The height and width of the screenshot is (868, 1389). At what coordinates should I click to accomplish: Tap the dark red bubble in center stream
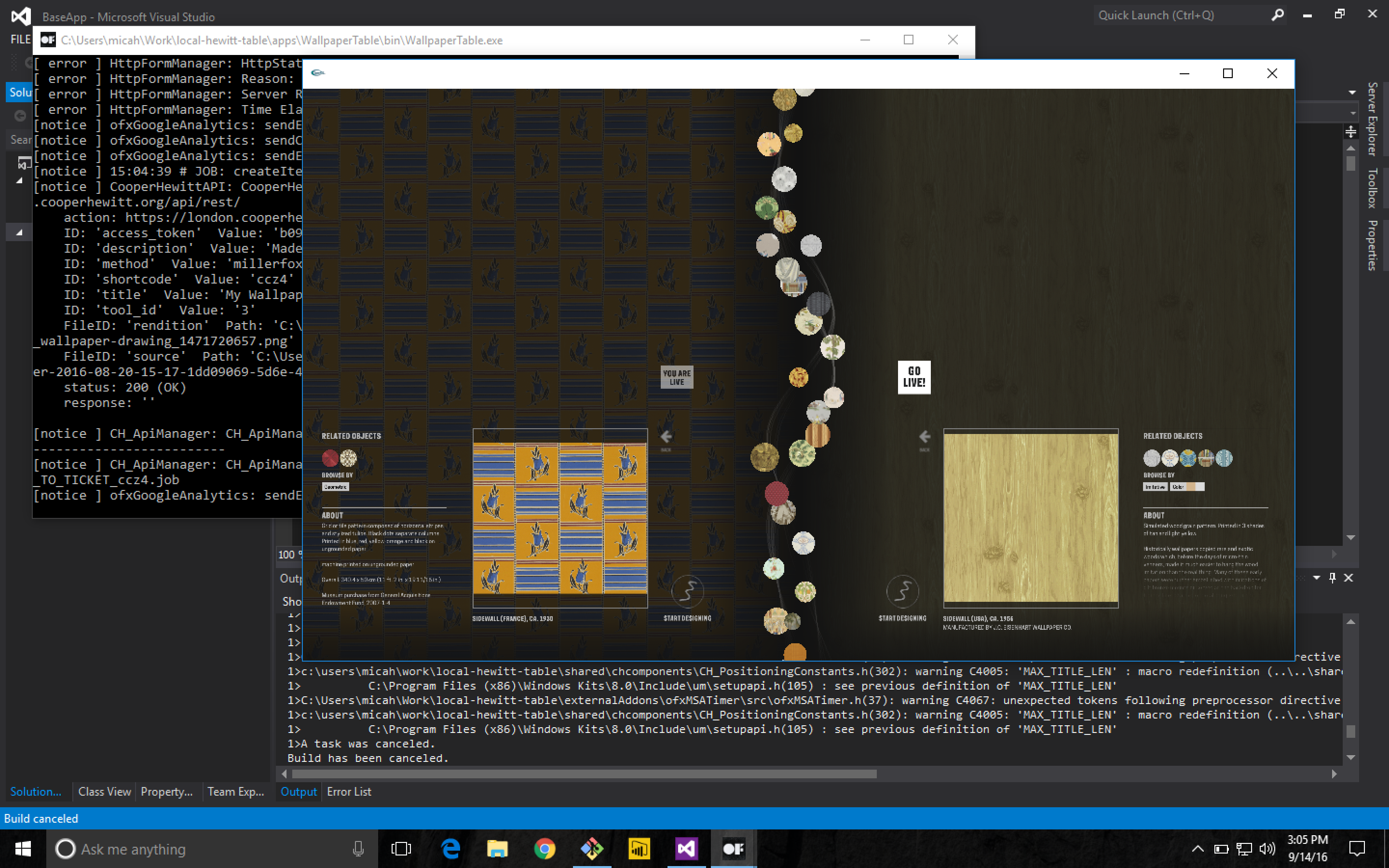click(x=776, y=494)
